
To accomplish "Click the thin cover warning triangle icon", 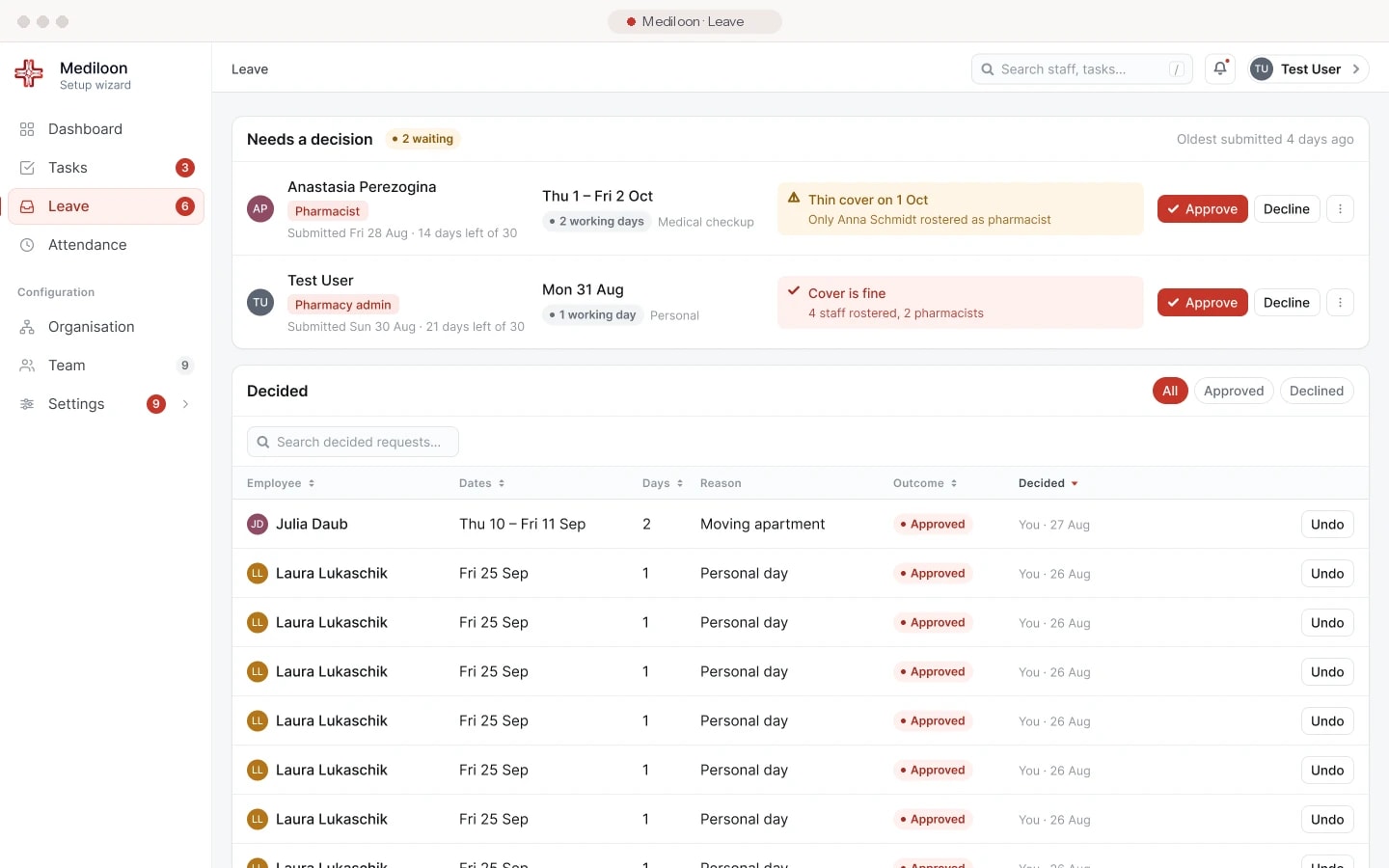I will [794, 198].
